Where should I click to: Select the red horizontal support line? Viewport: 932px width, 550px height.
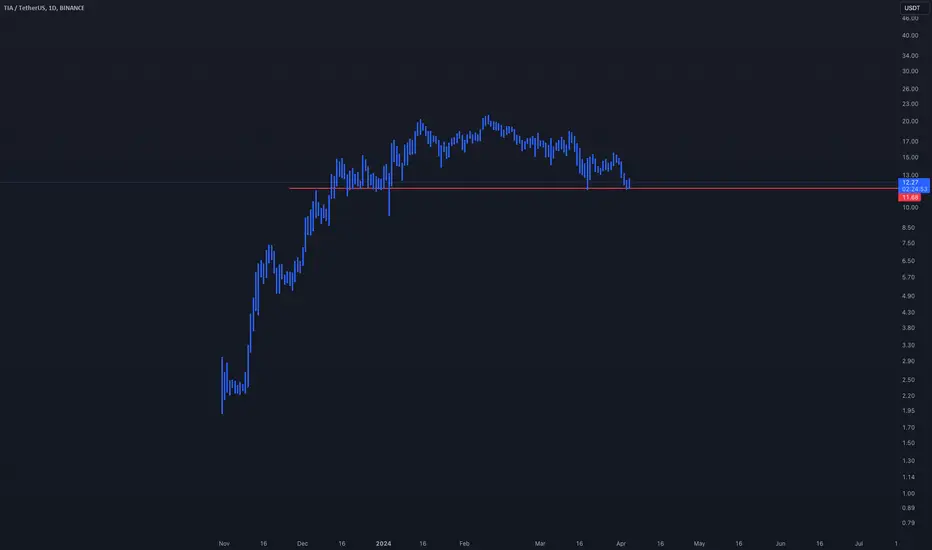click(x=593, y=188)
